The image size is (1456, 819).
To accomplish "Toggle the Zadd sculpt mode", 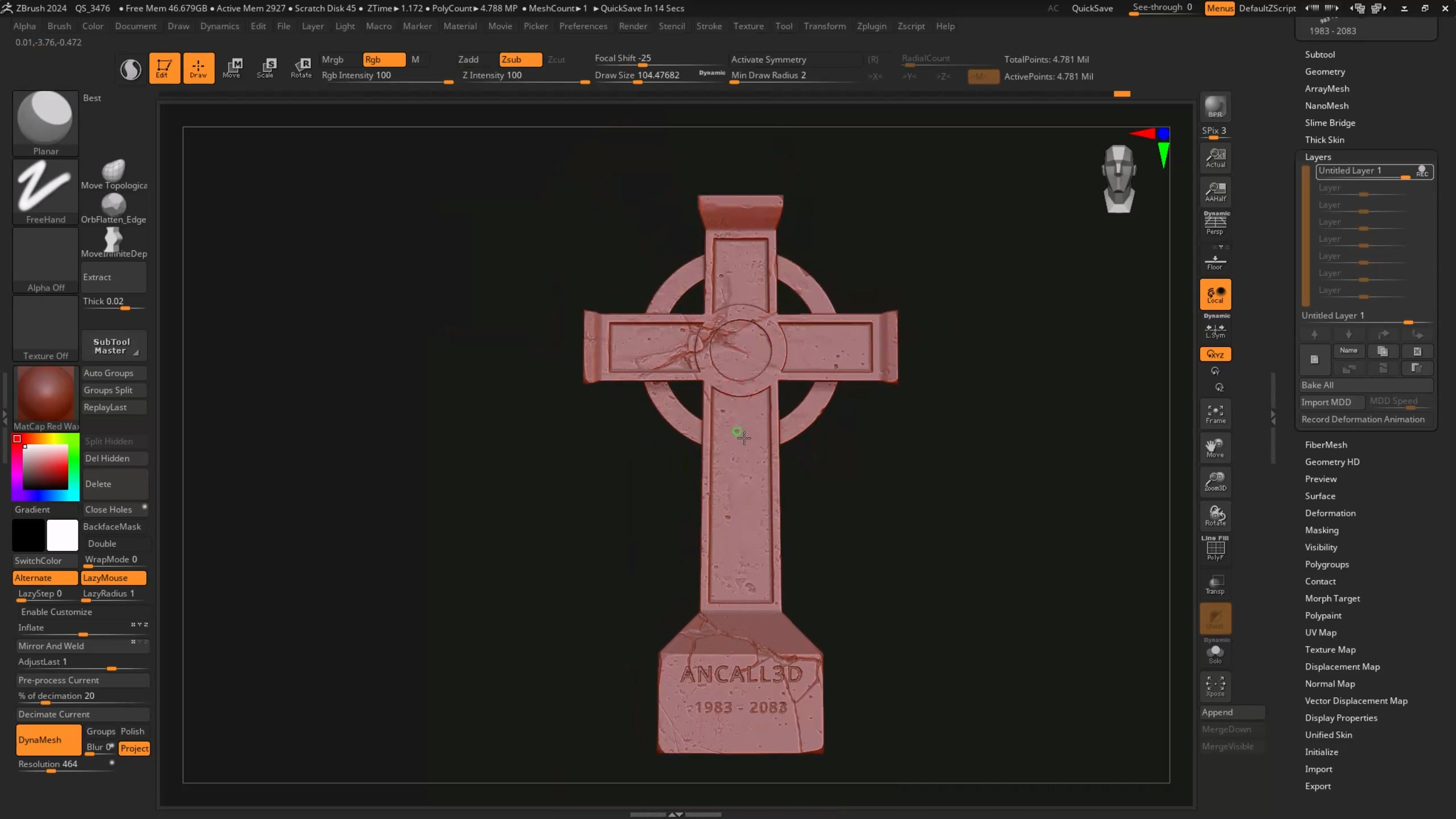I will [x=468, y=59].
